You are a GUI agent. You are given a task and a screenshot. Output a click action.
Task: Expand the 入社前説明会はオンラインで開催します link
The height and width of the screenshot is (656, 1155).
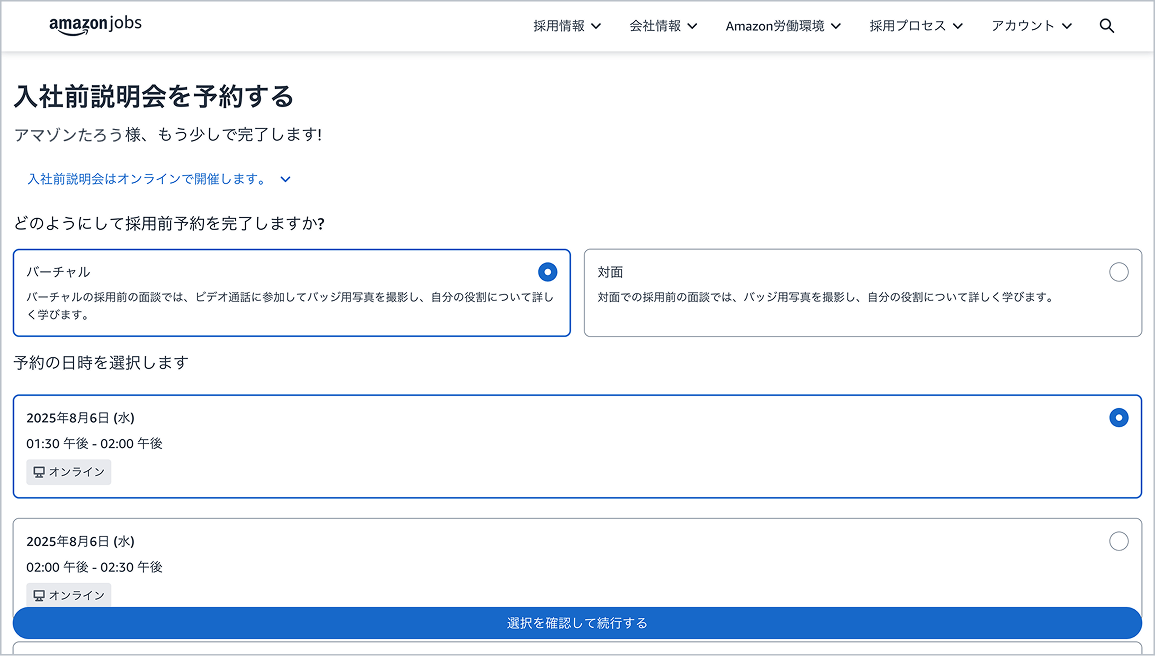pyautogui.click(x=147, y=179)
